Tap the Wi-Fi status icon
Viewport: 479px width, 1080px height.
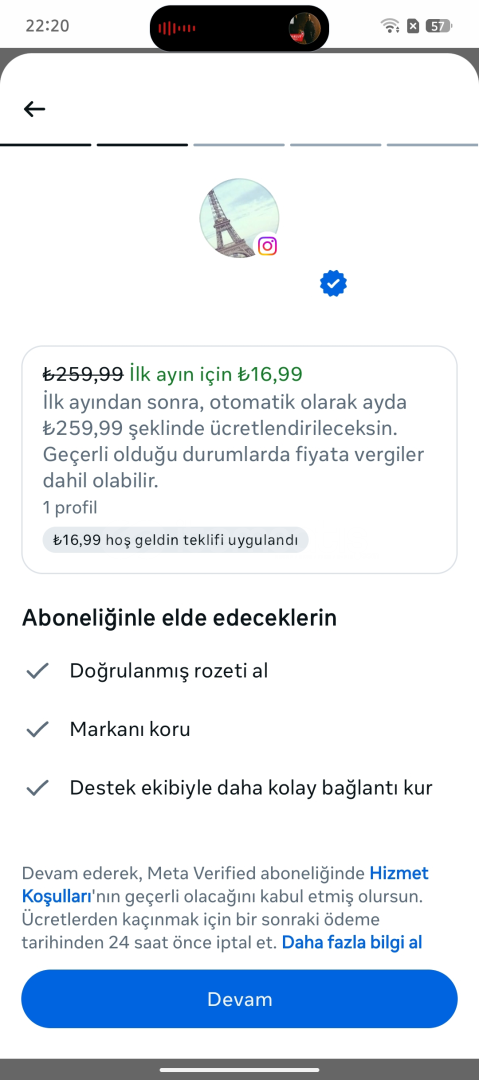[x=390, y=26]
